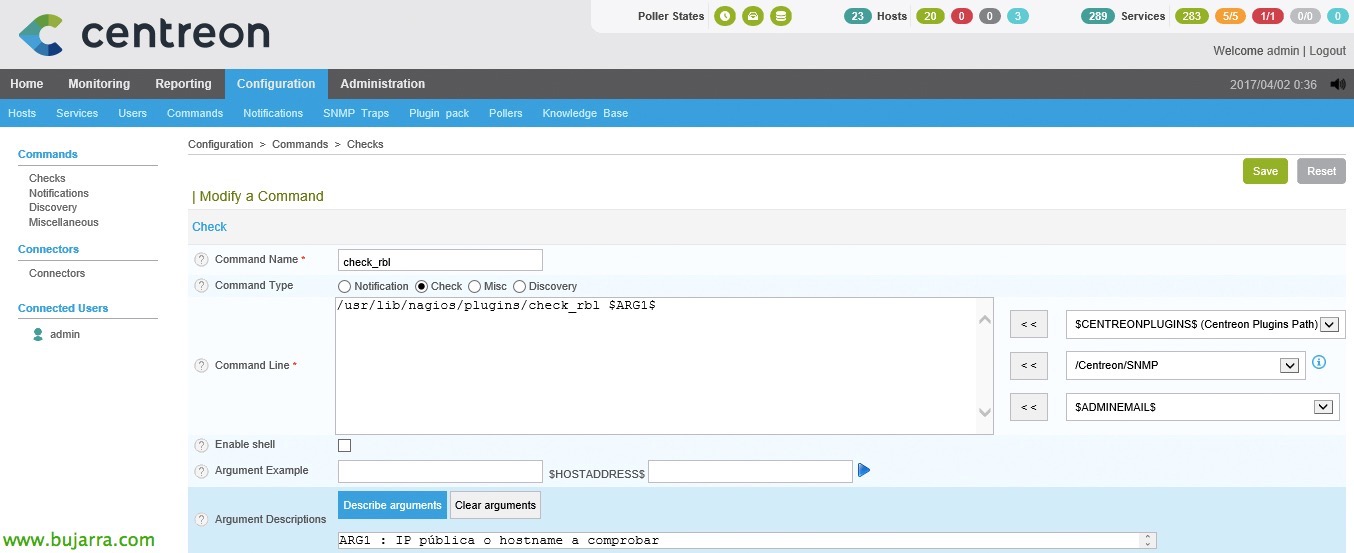
Task: Click help icon beside Command Name
Action: coord(201,260)
